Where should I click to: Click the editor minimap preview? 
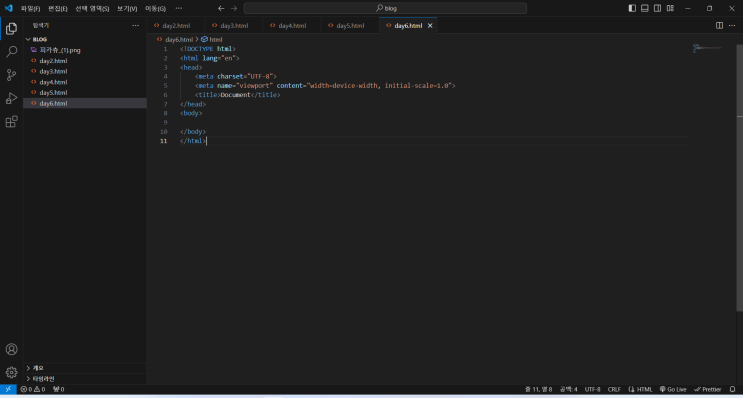(707, 48)
